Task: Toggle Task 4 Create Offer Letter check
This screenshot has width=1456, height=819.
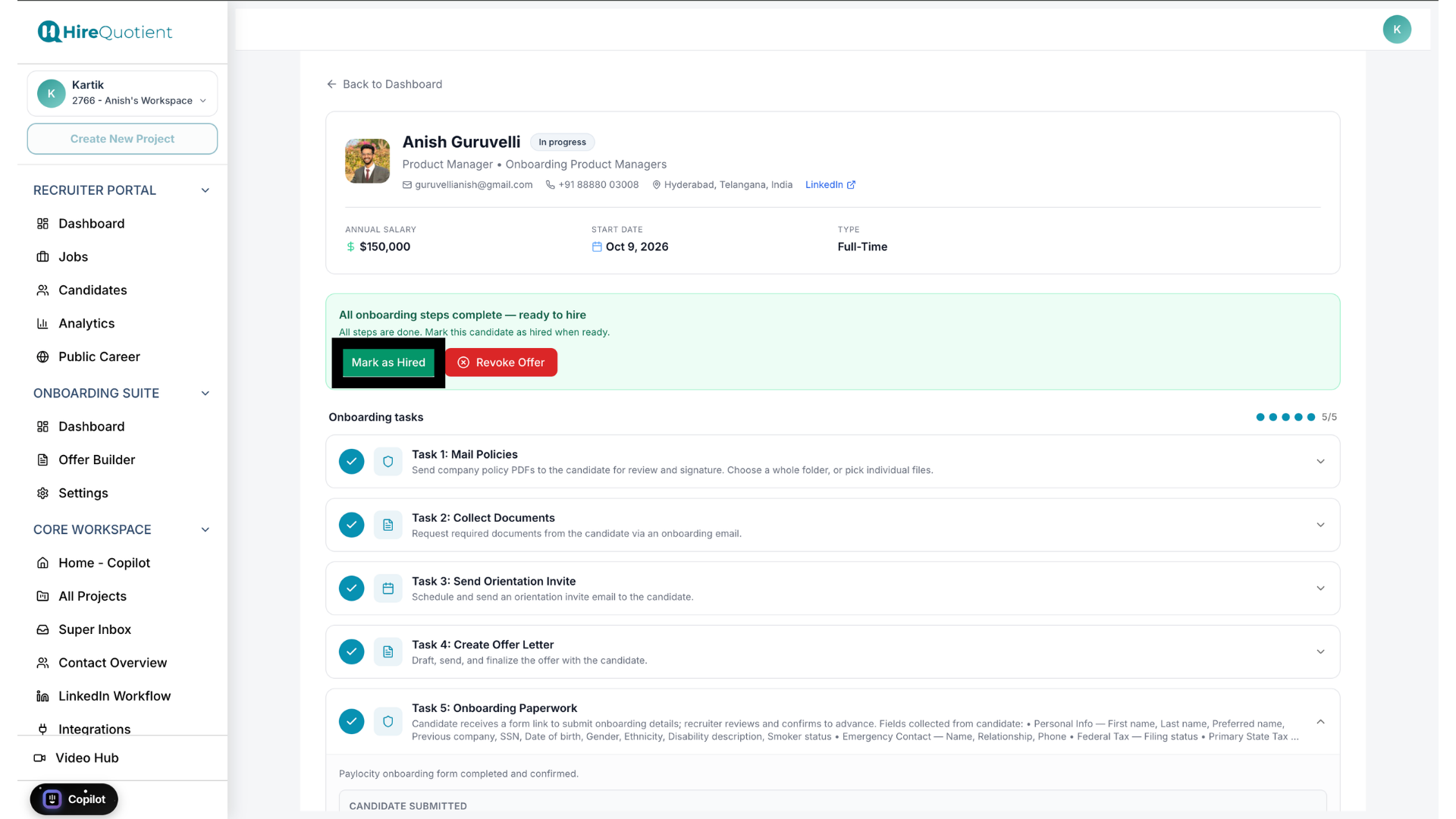Action: pyautogui.click(x=351, y=652)
